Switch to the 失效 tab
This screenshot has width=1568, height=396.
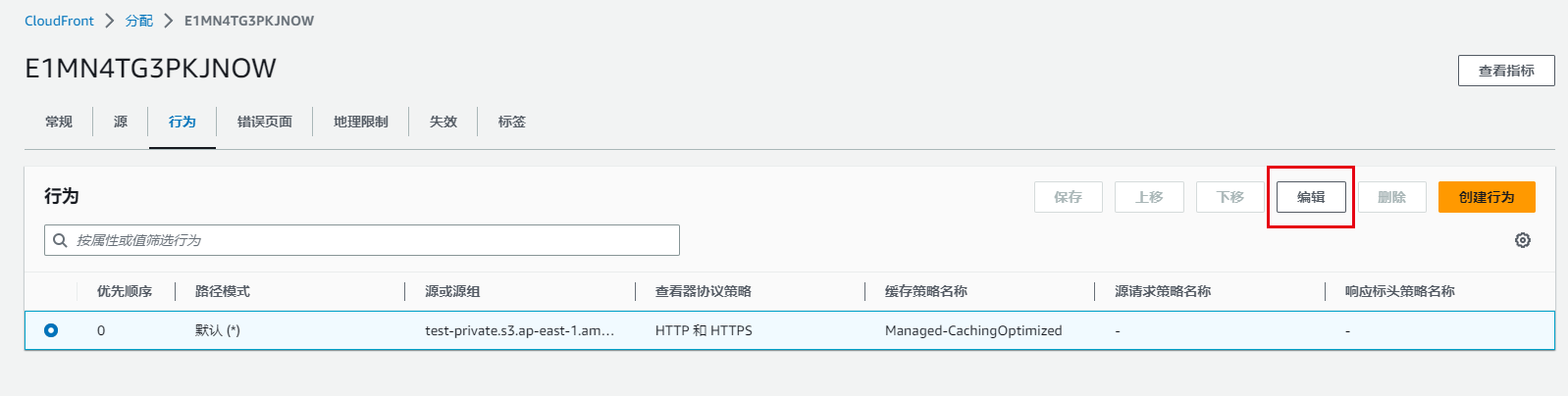coord(444,122)
